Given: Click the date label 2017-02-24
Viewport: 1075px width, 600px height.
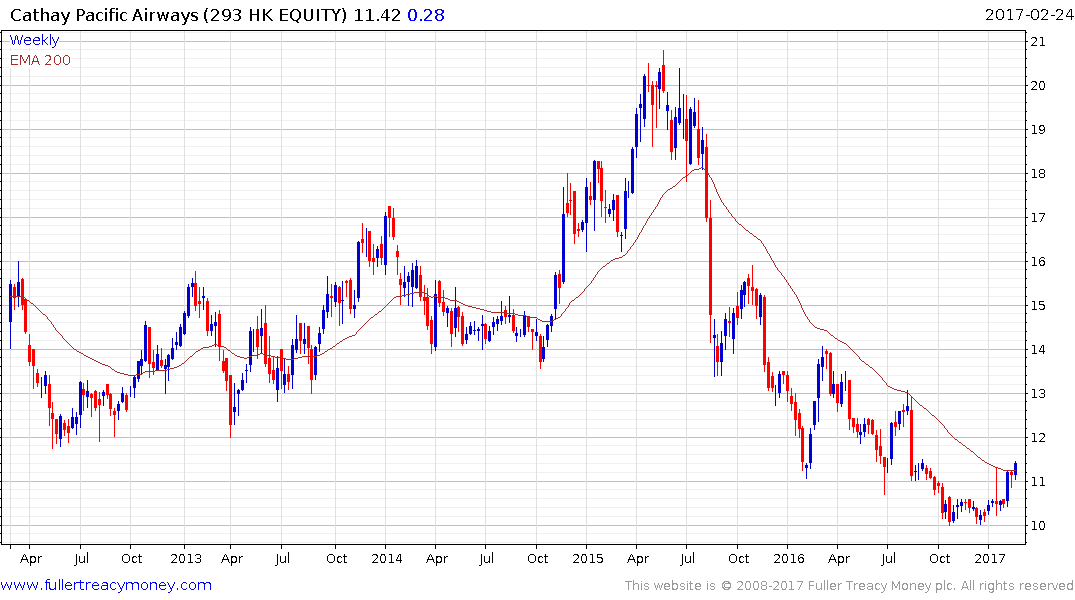Looking at the screenshot, I should tap(1028, 15).
